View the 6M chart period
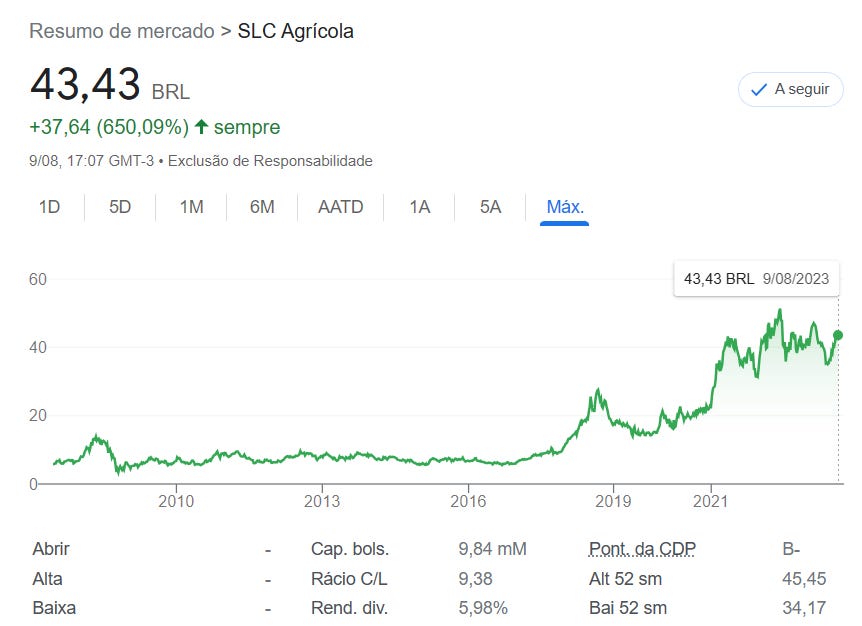The width and height of the screenshot is (862, 626). 261,207
